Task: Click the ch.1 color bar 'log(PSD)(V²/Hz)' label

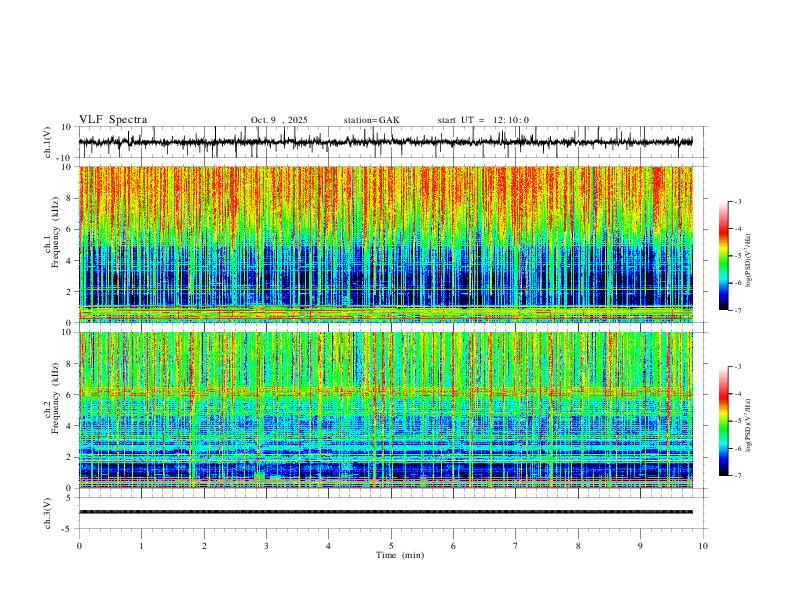Action: pyautogui.click(x=748, y=261)
